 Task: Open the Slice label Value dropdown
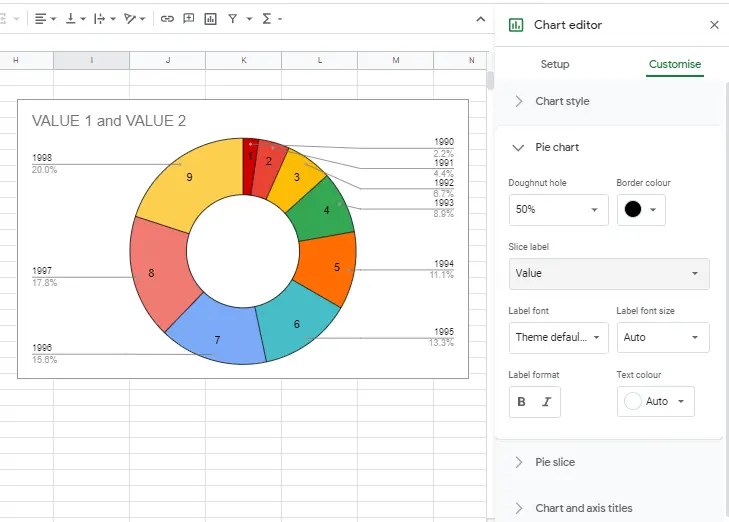click(x=609, y=273)
